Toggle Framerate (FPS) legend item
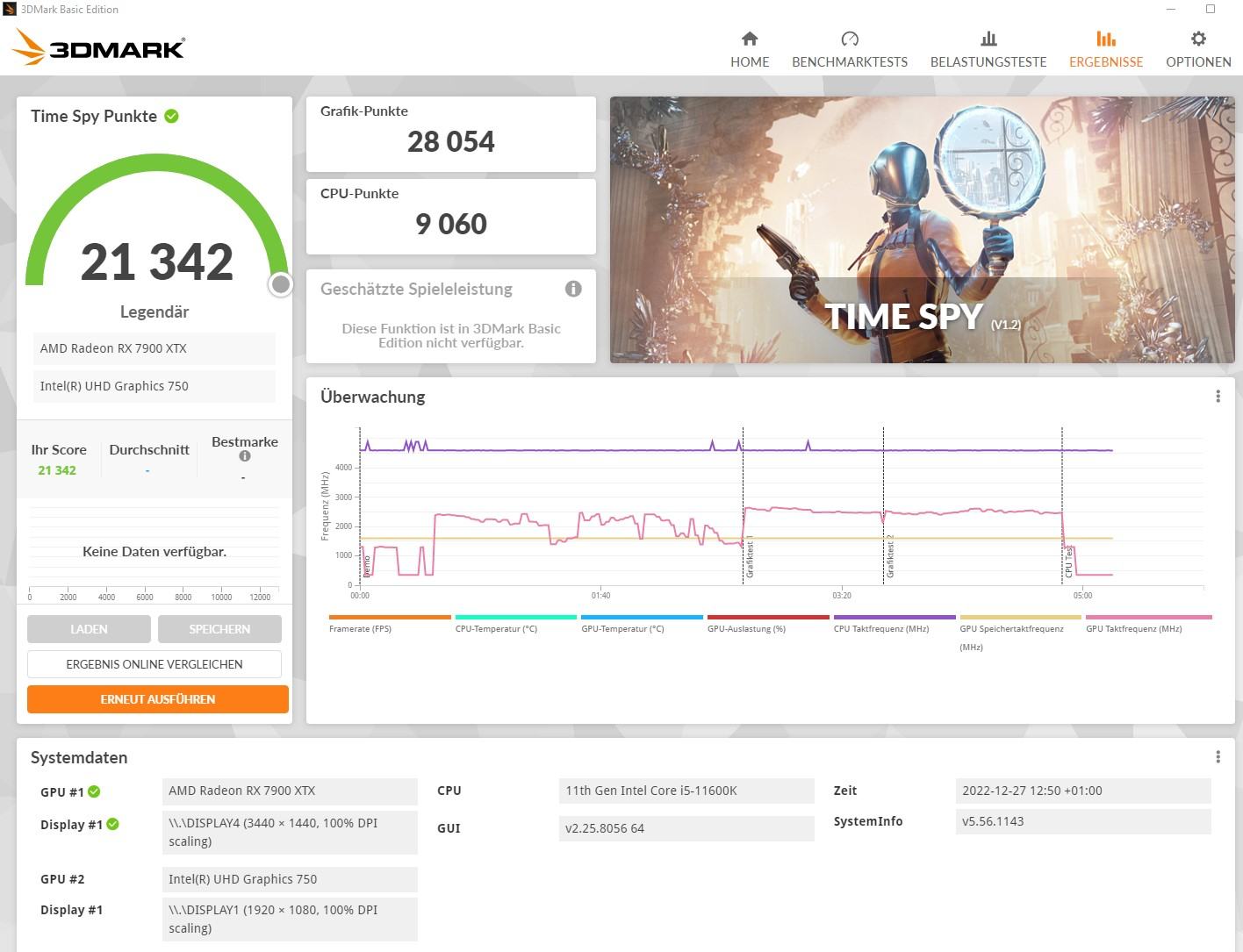 point(390,624)
